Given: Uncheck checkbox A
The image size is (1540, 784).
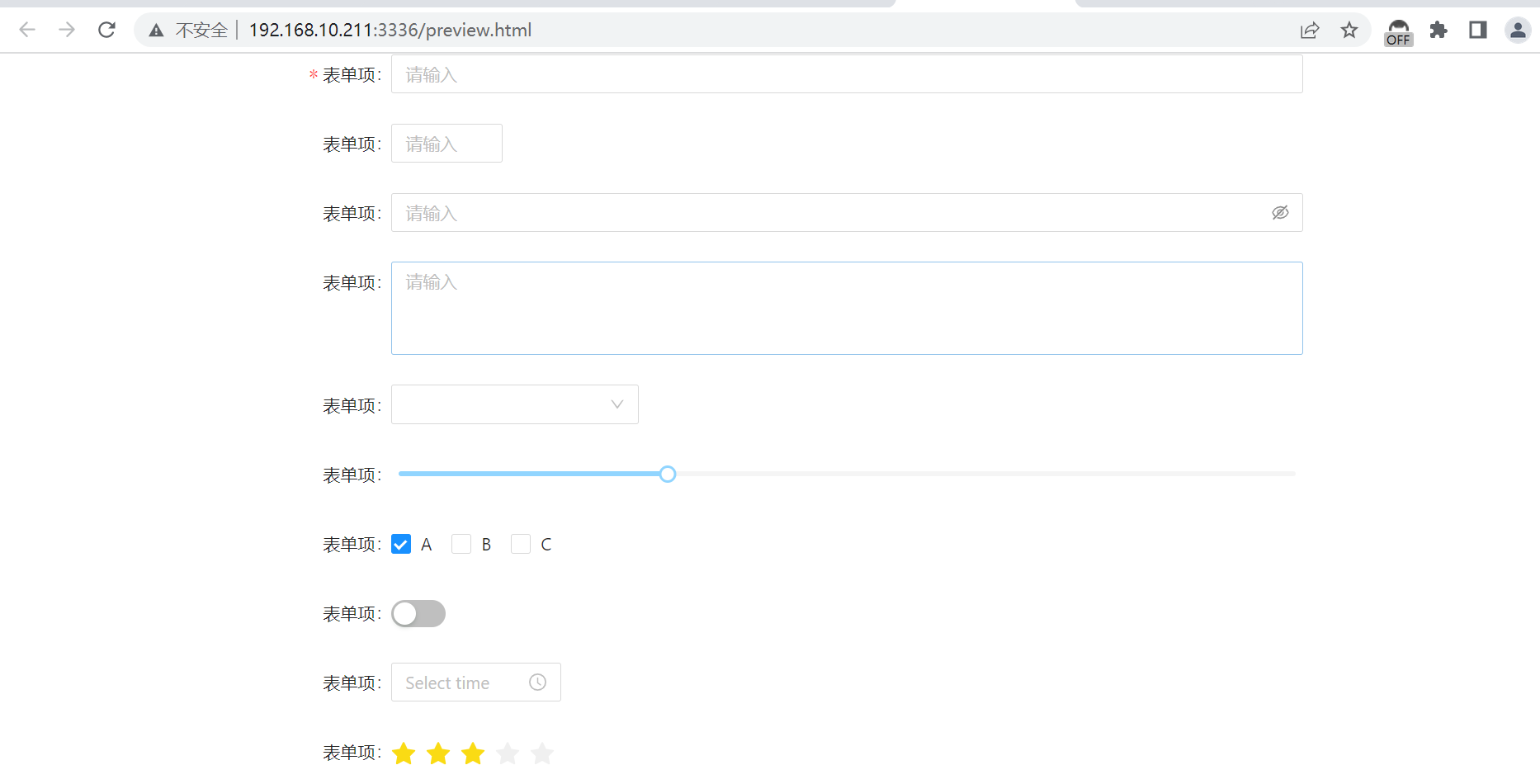Looking at the screenshot, I should [x=401, y=544].
